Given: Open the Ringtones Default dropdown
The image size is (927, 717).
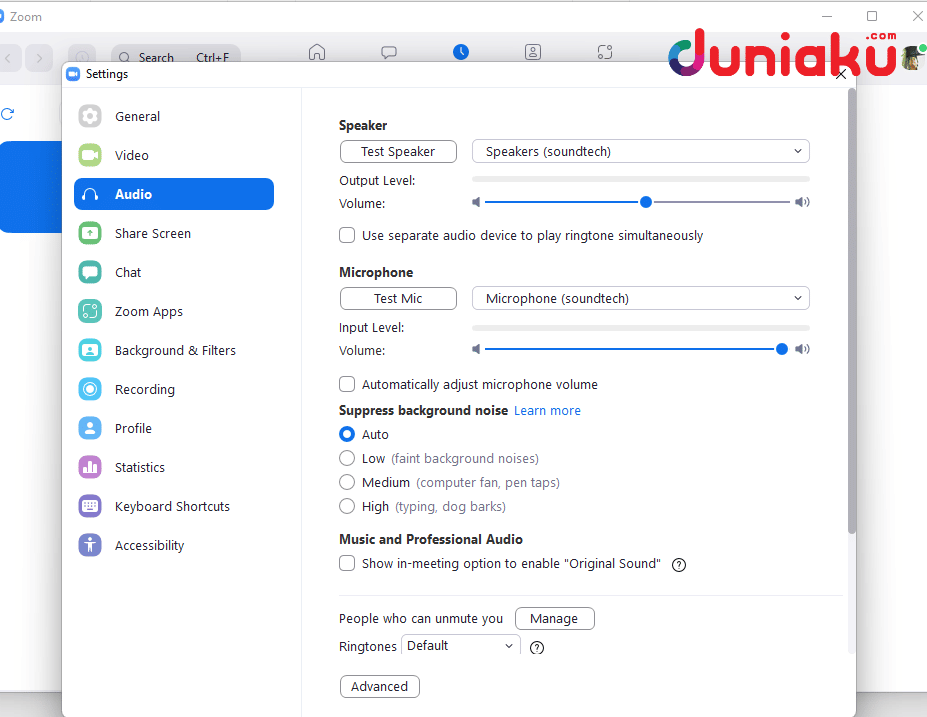Looking at the screenshot, I should (x=460, y=646).
